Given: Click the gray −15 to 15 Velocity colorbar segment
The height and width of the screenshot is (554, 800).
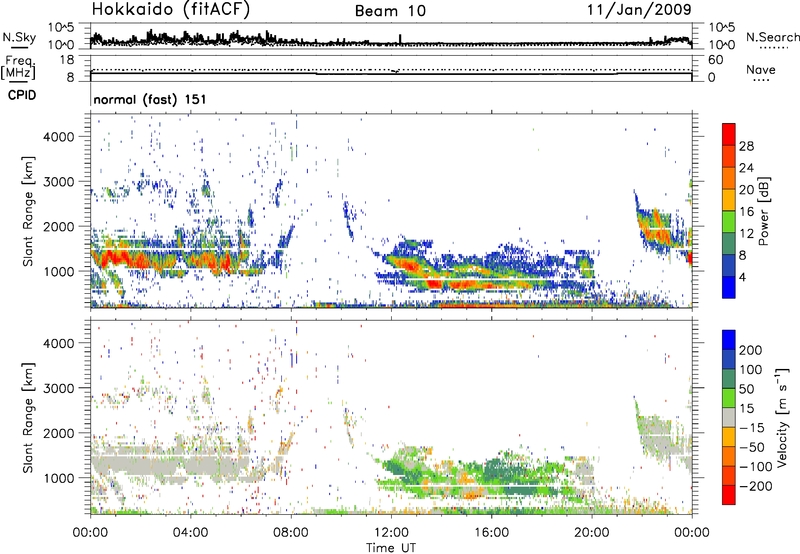Looking at the screenshot, I should click(729, 417).
